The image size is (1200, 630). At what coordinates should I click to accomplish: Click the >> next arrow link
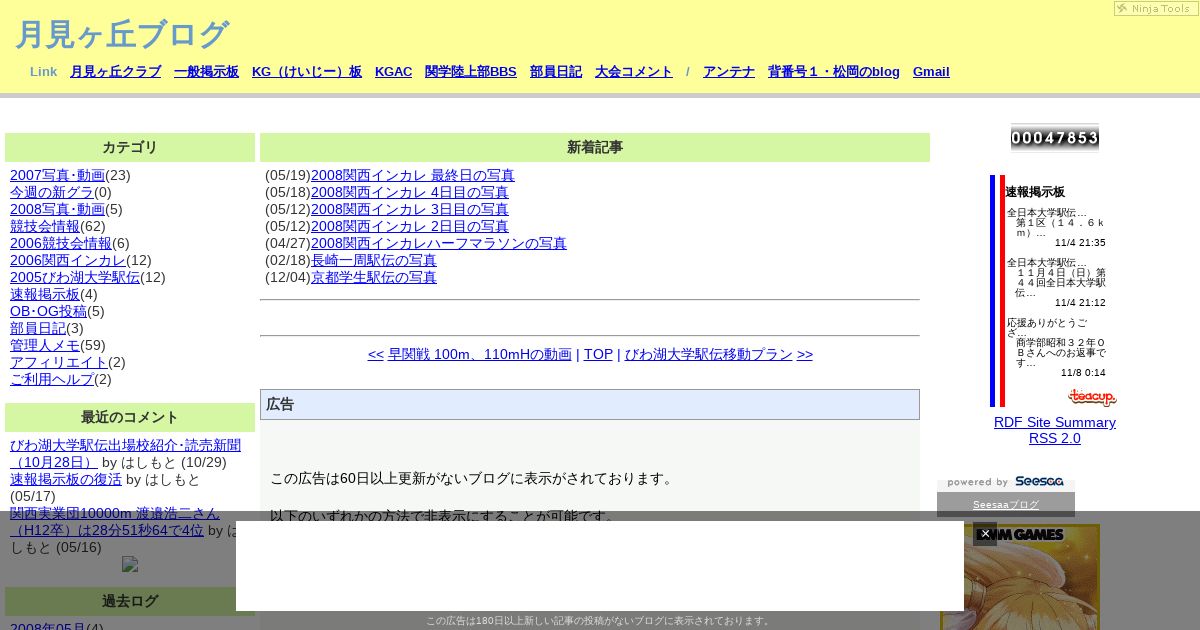coord(805,354)
